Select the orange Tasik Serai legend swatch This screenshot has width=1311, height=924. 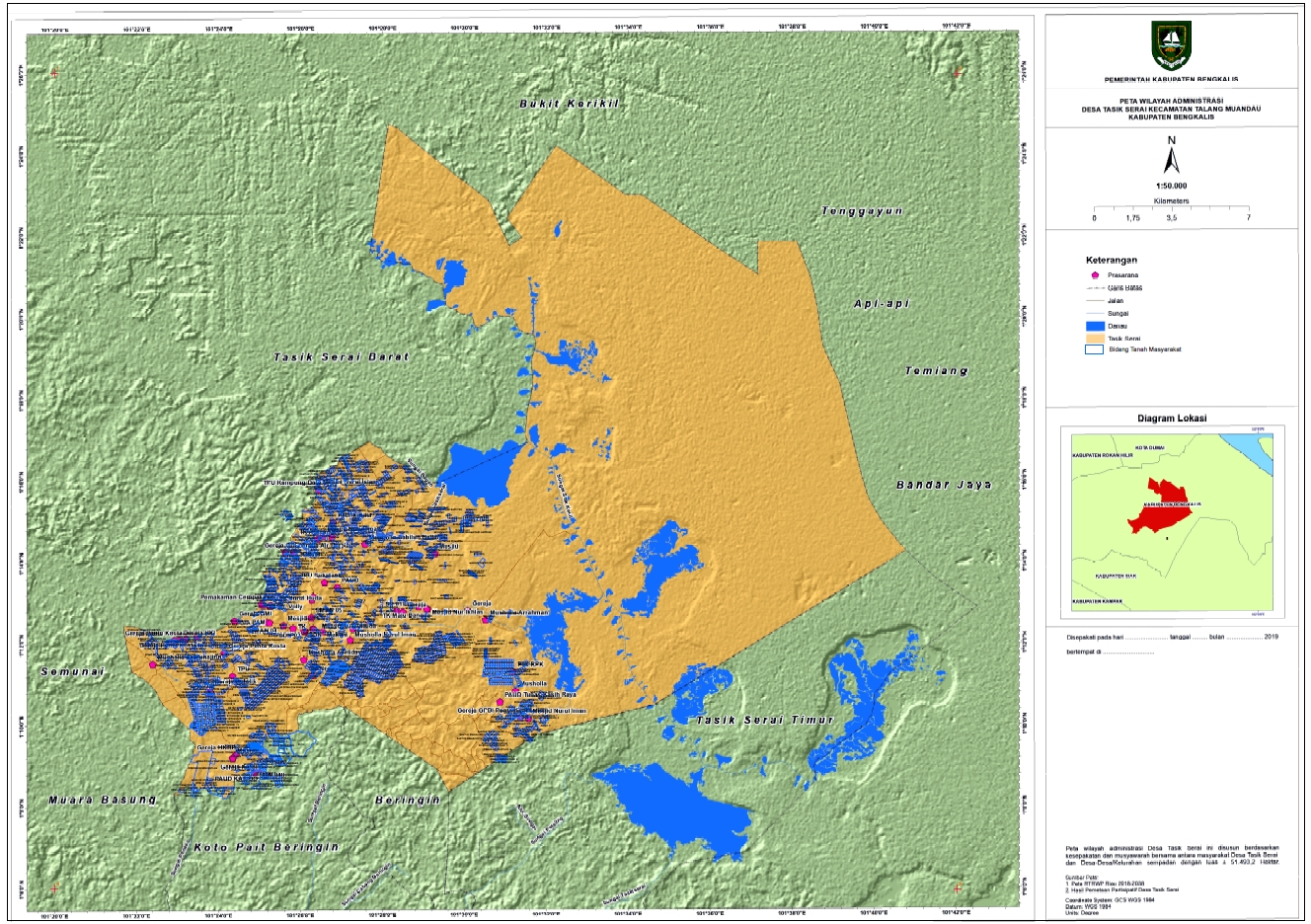(x=1093, y=338)
